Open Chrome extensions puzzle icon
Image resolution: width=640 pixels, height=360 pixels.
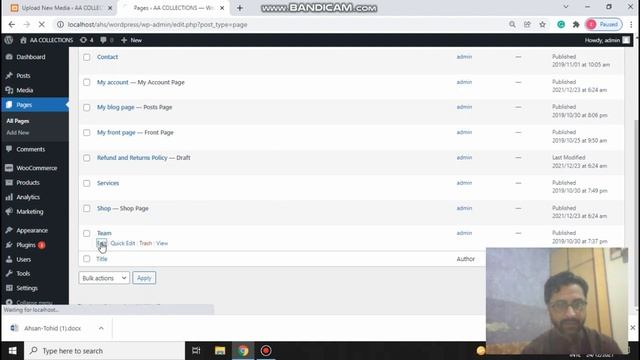[x=576, y=24]
